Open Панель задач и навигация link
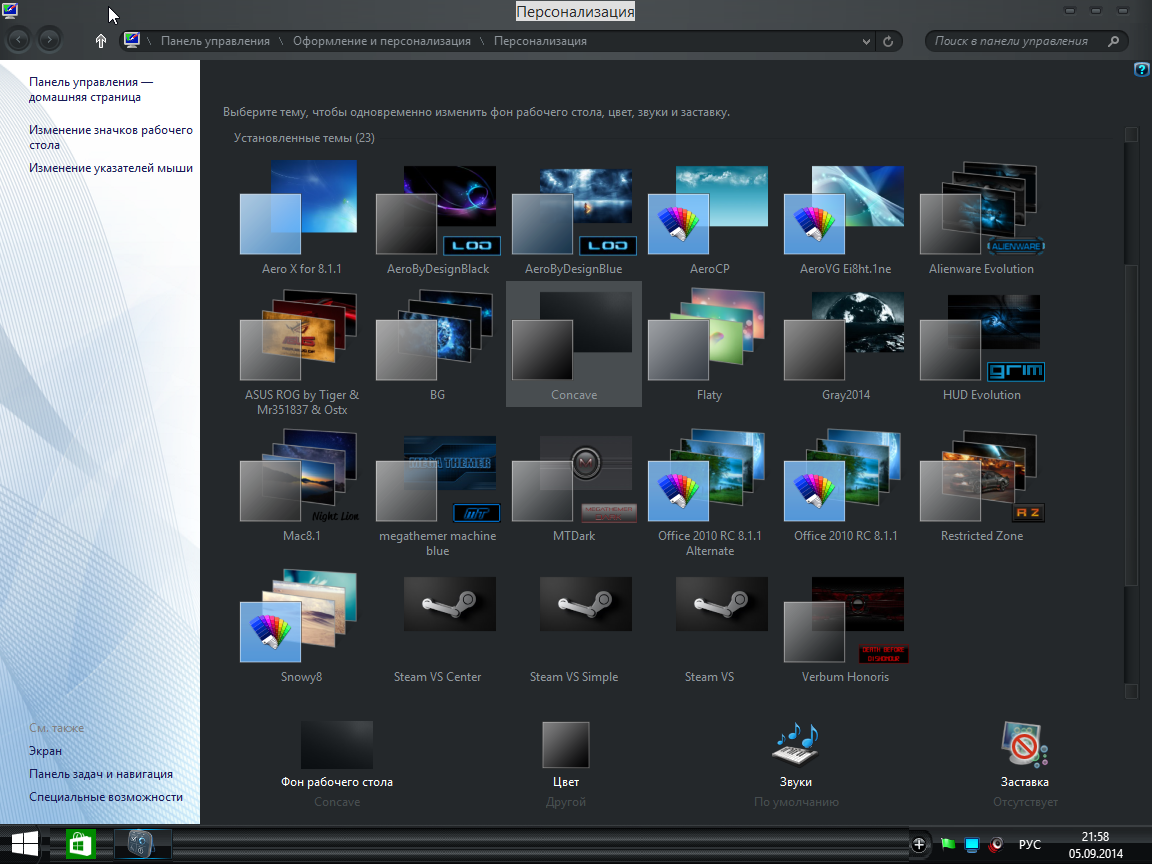 click(x=100, y=774)
